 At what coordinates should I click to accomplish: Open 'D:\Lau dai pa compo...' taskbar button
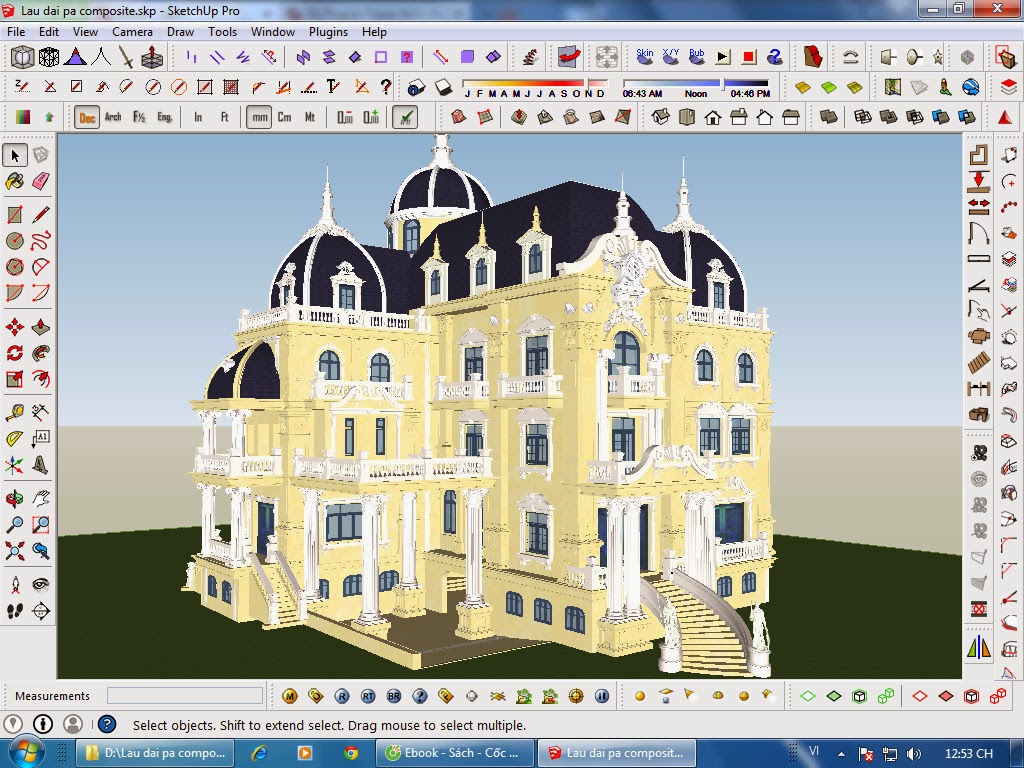coord(155,753)
